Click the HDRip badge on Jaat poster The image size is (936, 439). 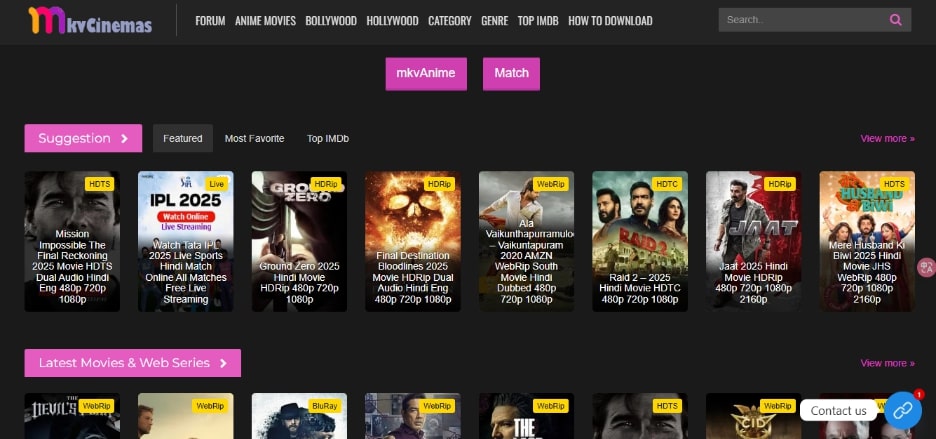[780, 184]
